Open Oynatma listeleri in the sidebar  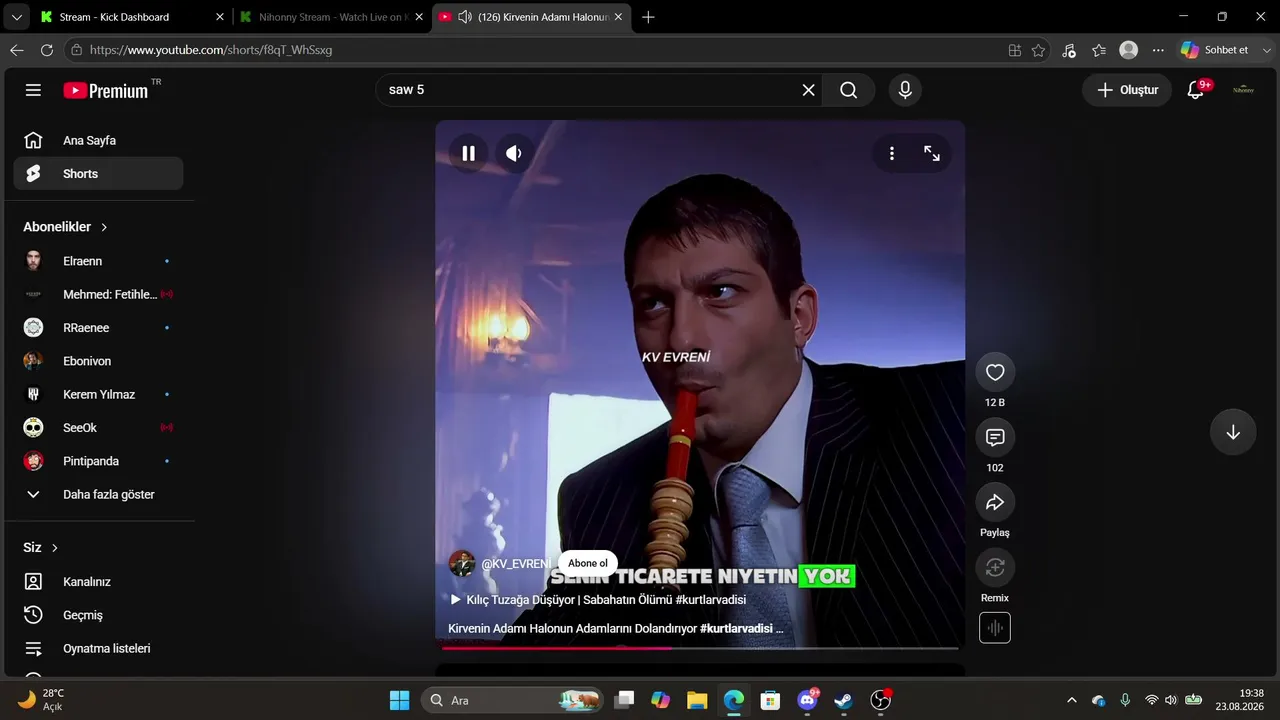pyautogui.click(x=98, y=648)
